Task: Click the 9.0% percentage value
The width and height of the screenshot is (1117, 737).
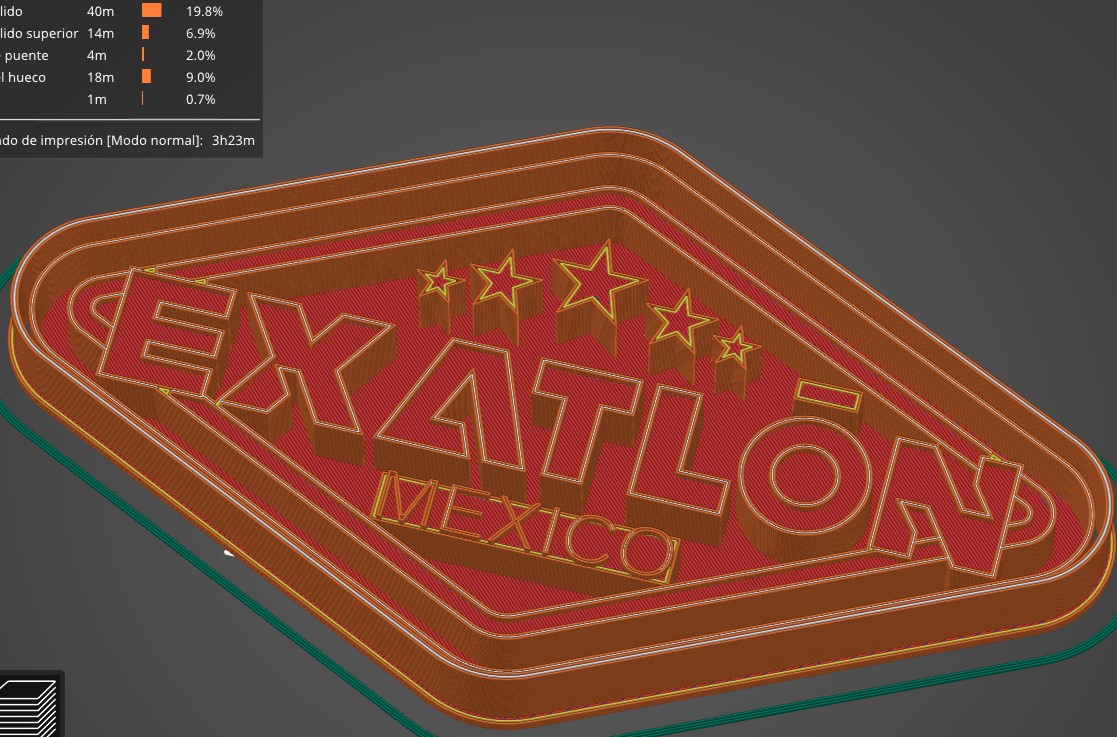Action: (x=200, y=78)
